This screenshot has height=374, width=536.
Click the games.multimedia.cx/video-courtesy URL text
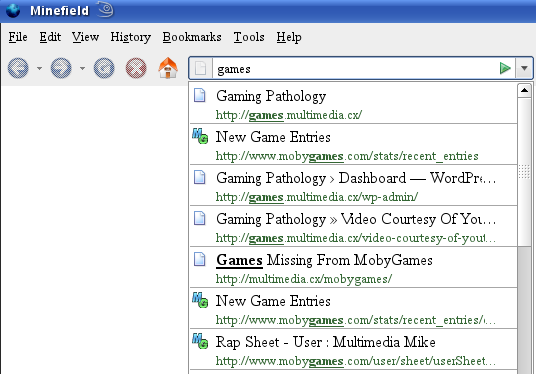click(356, 238)
